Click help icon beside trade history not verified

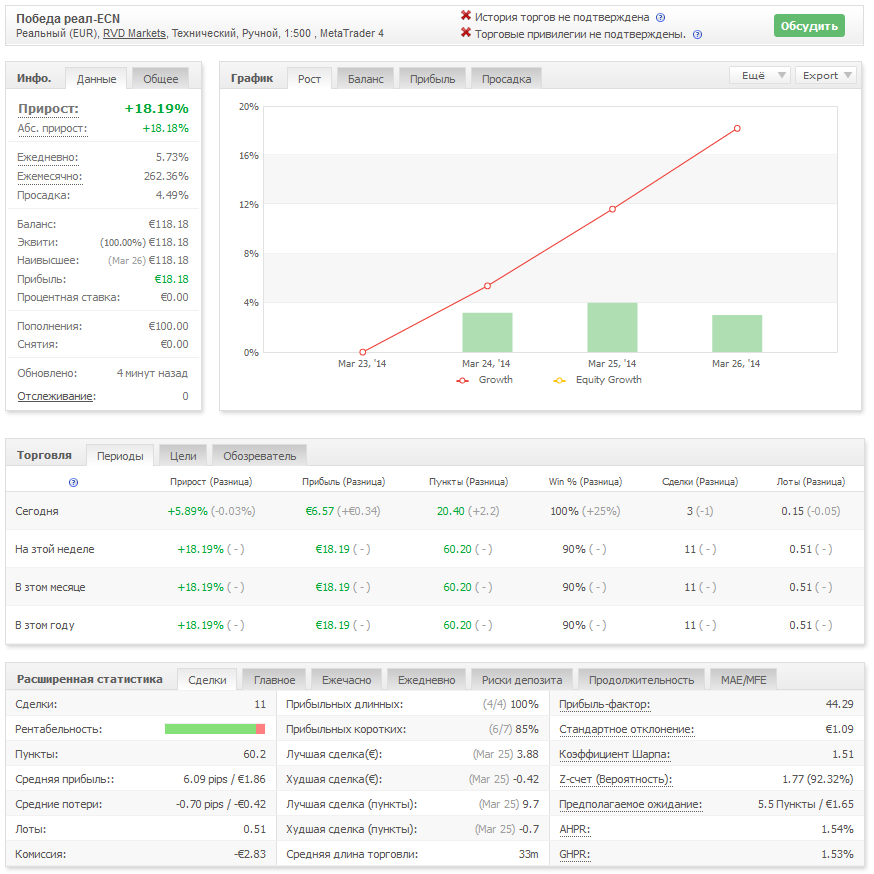[661, 17]
